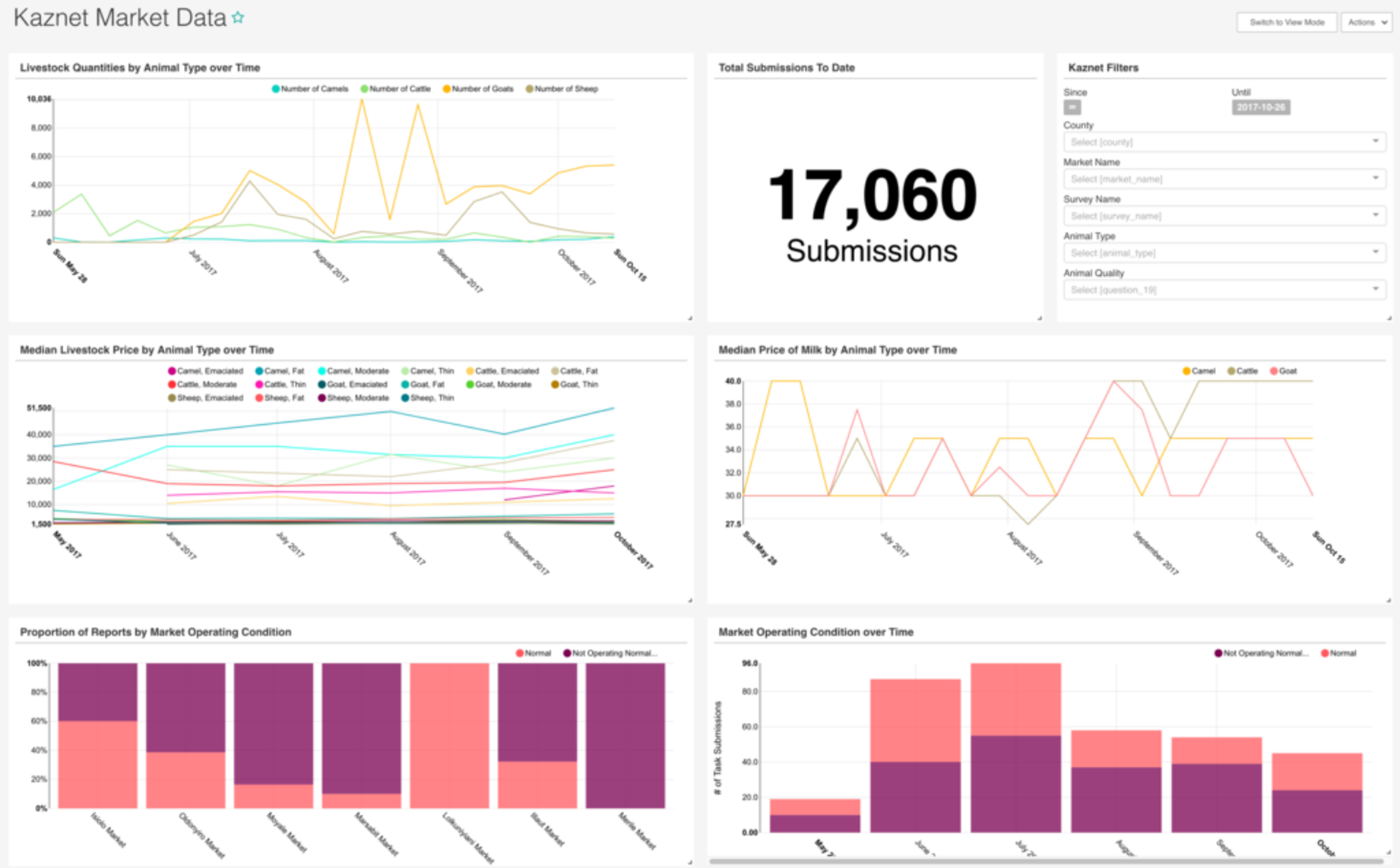This screenshot has width=1400, height=868.
Task: Click resize handle of Total Submissions panel
Action: pos(1039,318)
